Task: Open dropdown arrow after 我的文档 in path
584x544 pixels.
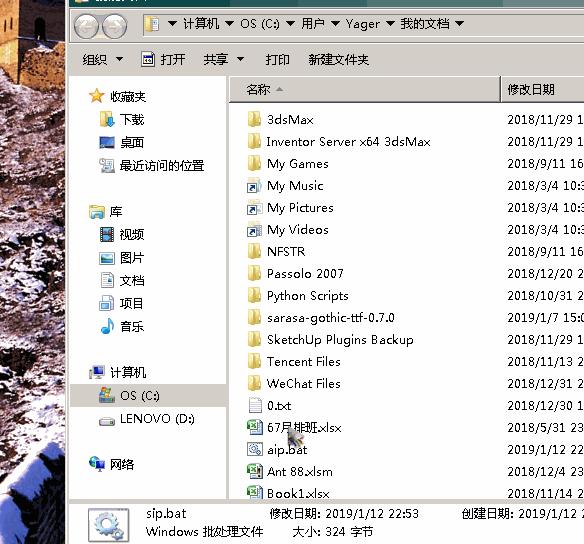Action: 460,24
